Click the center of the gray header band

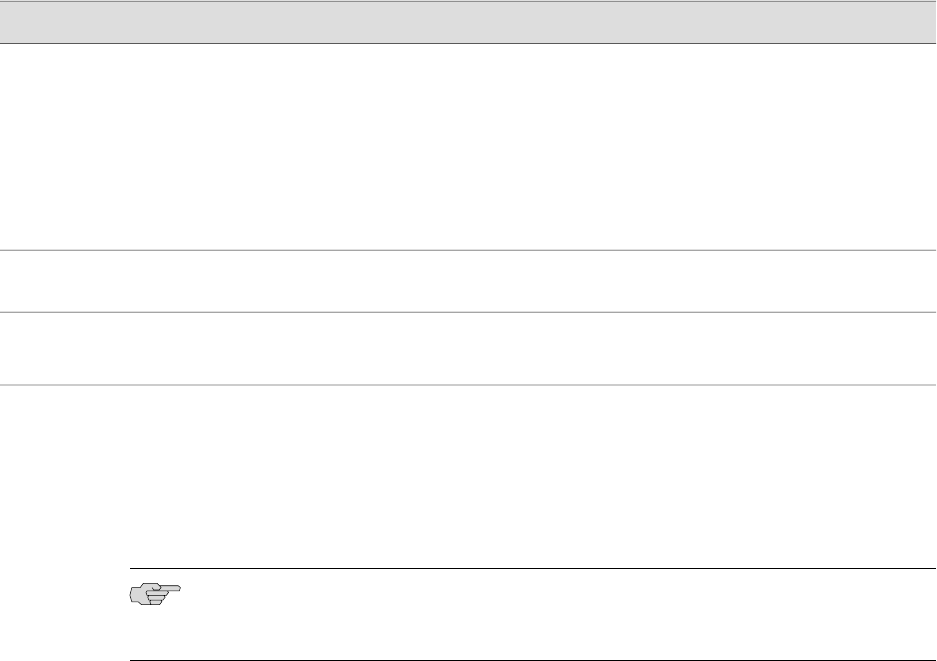[x=468, y=21]
